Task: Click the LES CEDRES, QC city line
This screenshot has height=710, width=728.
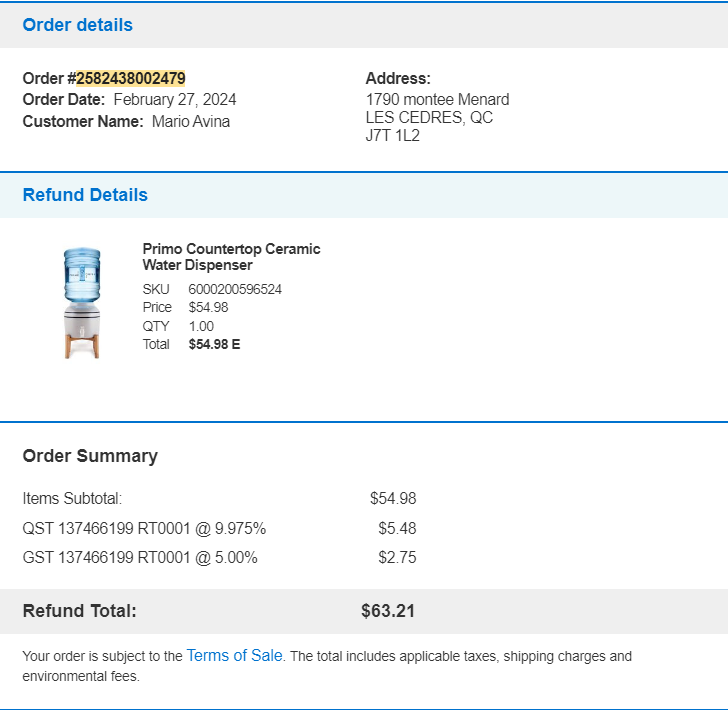Action: coord(429,117)
